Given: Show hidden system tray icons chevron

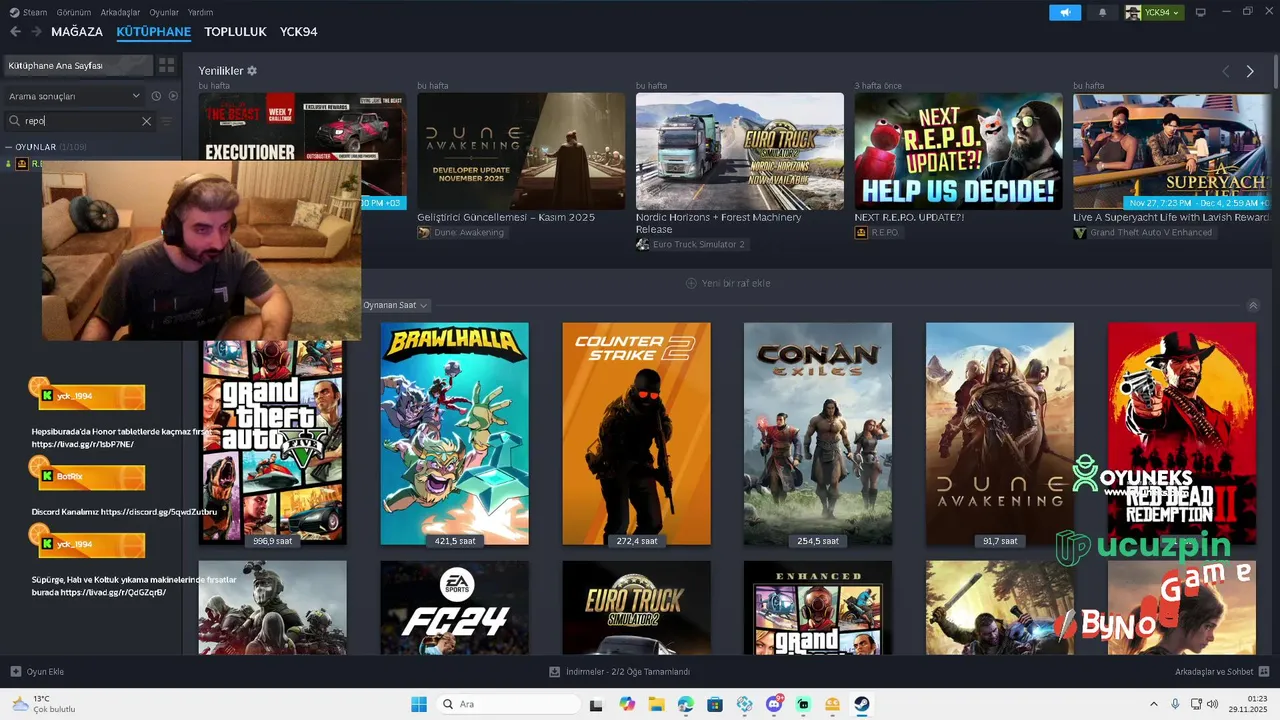Looking at the screenshot, I should point(1154,704).
